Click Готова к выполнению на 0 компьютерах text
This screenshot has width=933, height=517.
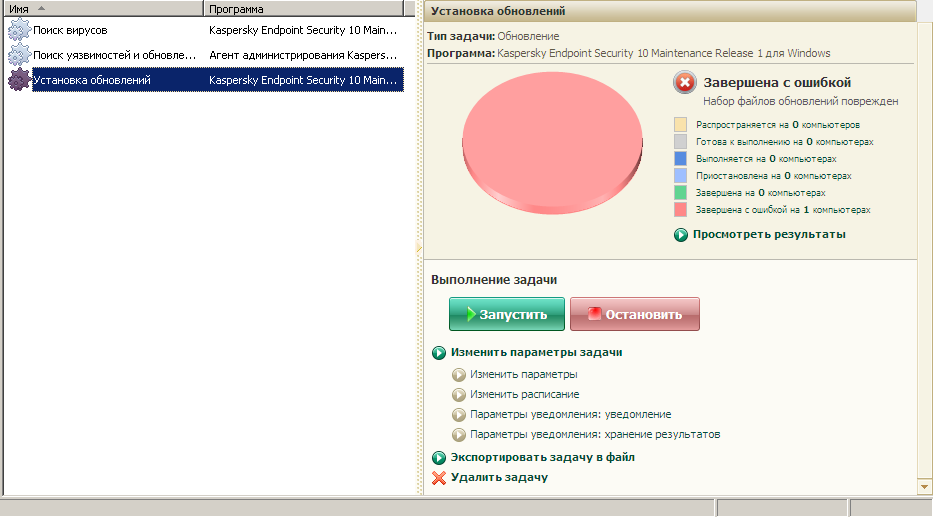coord(785,142)
